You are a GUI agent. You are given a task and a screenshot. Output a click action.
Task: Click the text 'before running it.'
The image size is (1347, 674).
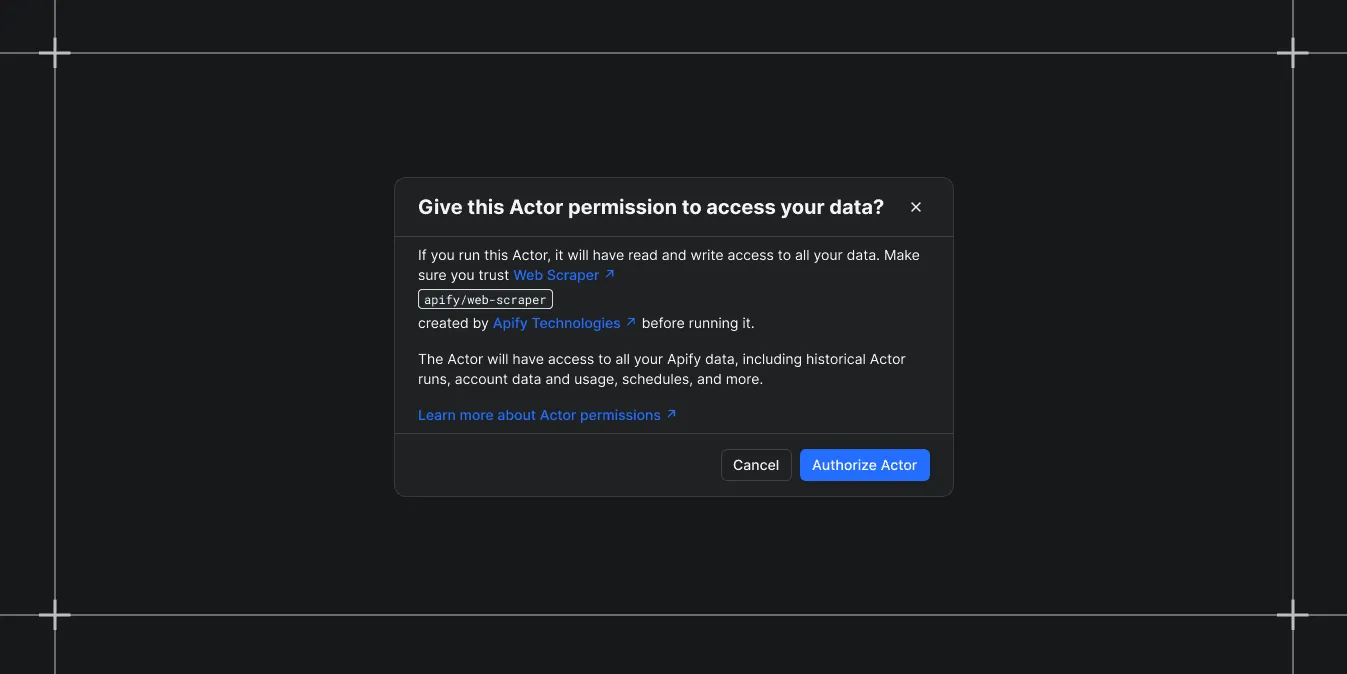point(698,323)
